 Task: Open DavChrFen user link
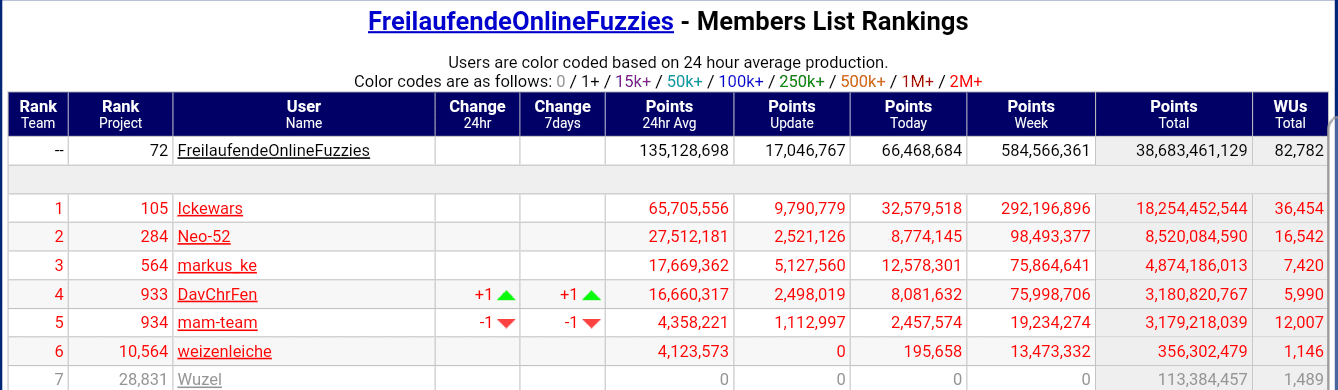[217, 294]
